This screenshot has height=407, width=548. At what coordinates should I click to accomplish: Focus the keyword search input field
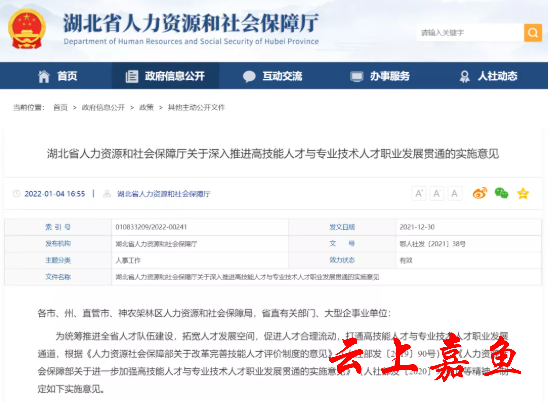(470, 33)
